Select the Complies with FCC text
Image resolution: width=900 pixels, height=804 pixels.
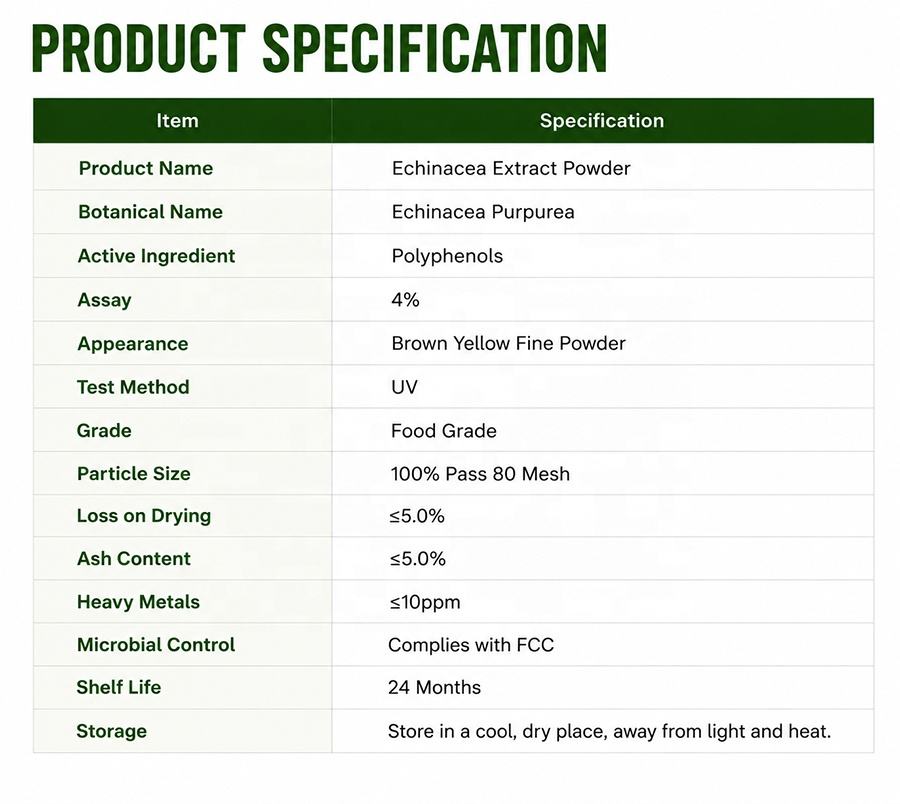coord(471,645)
